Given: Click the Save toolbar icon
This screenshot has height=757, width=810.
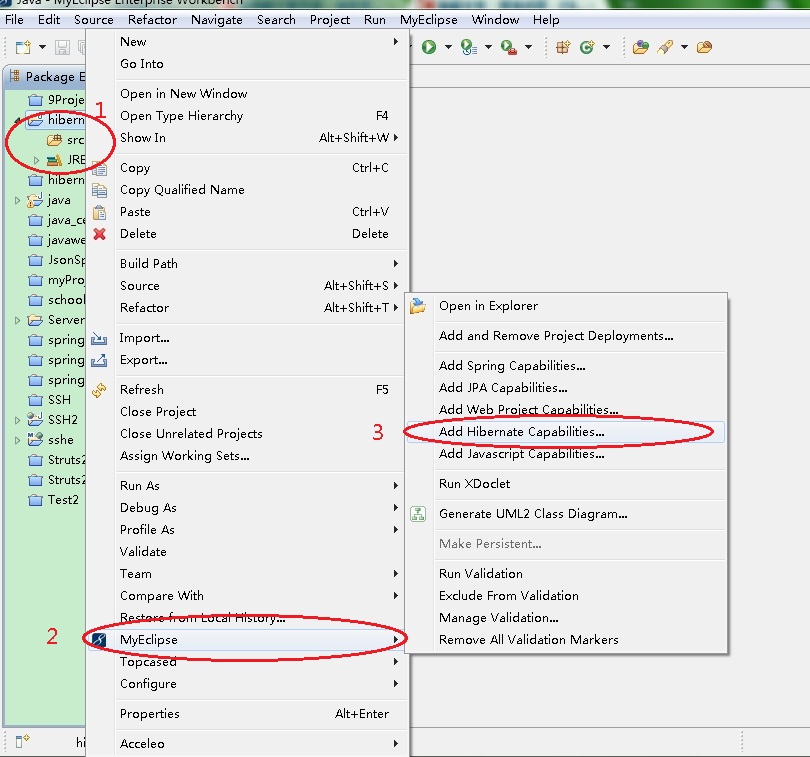Looking at the screenshot, I should 62,48.
